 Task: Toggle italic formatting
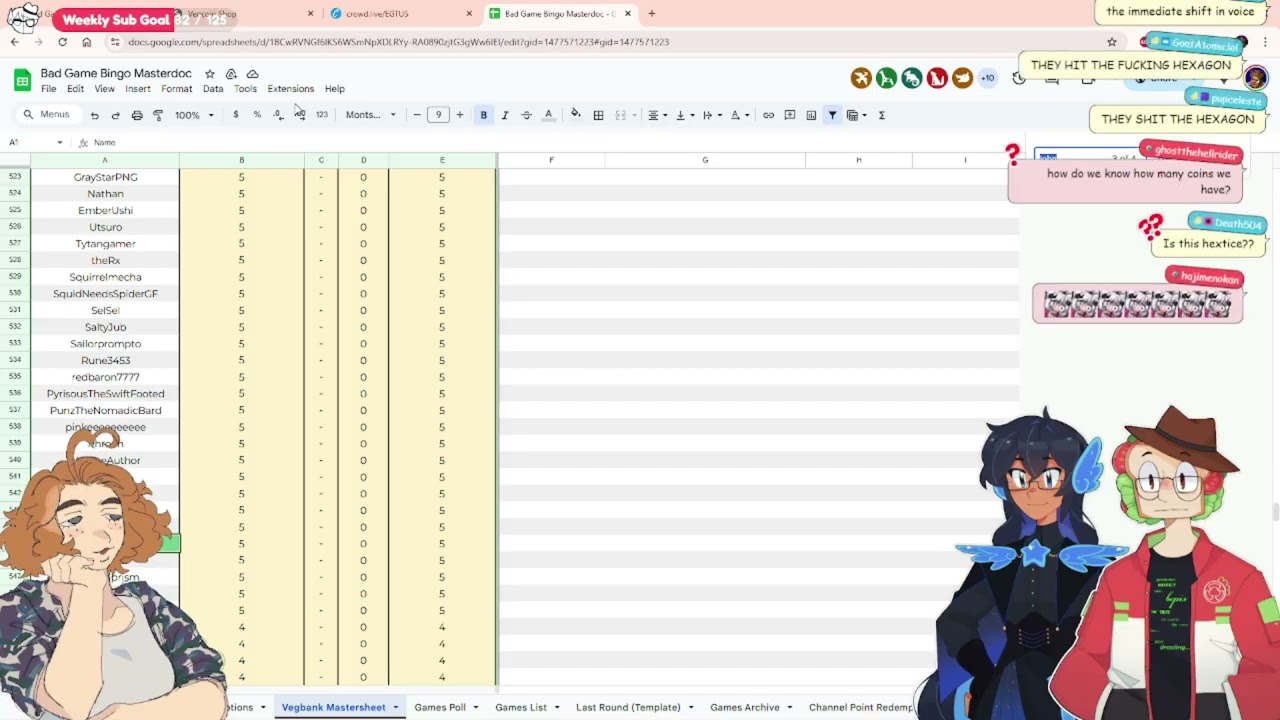(x=505, y=115)
